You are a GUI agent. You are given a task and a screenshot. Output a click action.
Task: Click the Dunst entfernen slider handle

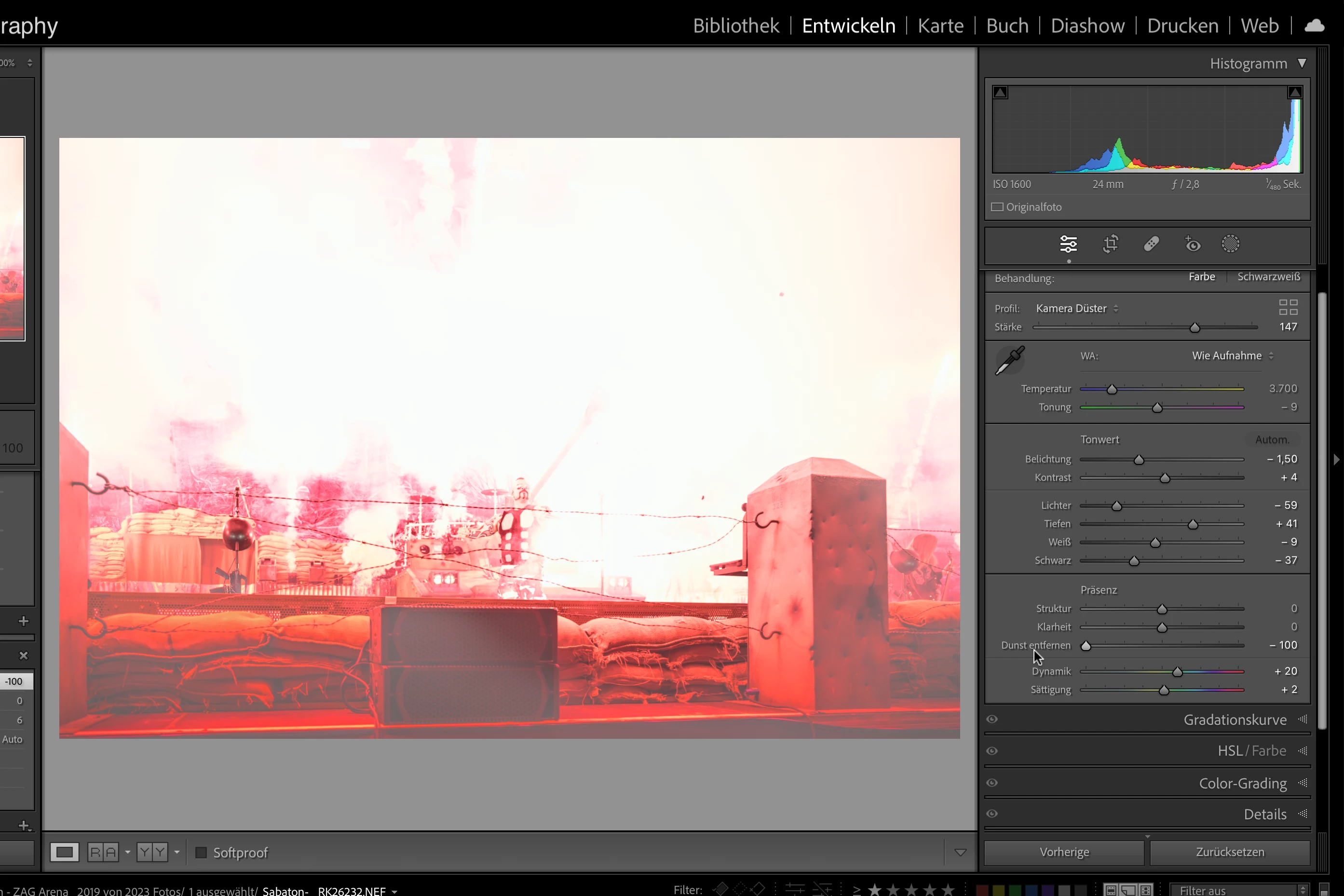click(x=1086, y=646)
